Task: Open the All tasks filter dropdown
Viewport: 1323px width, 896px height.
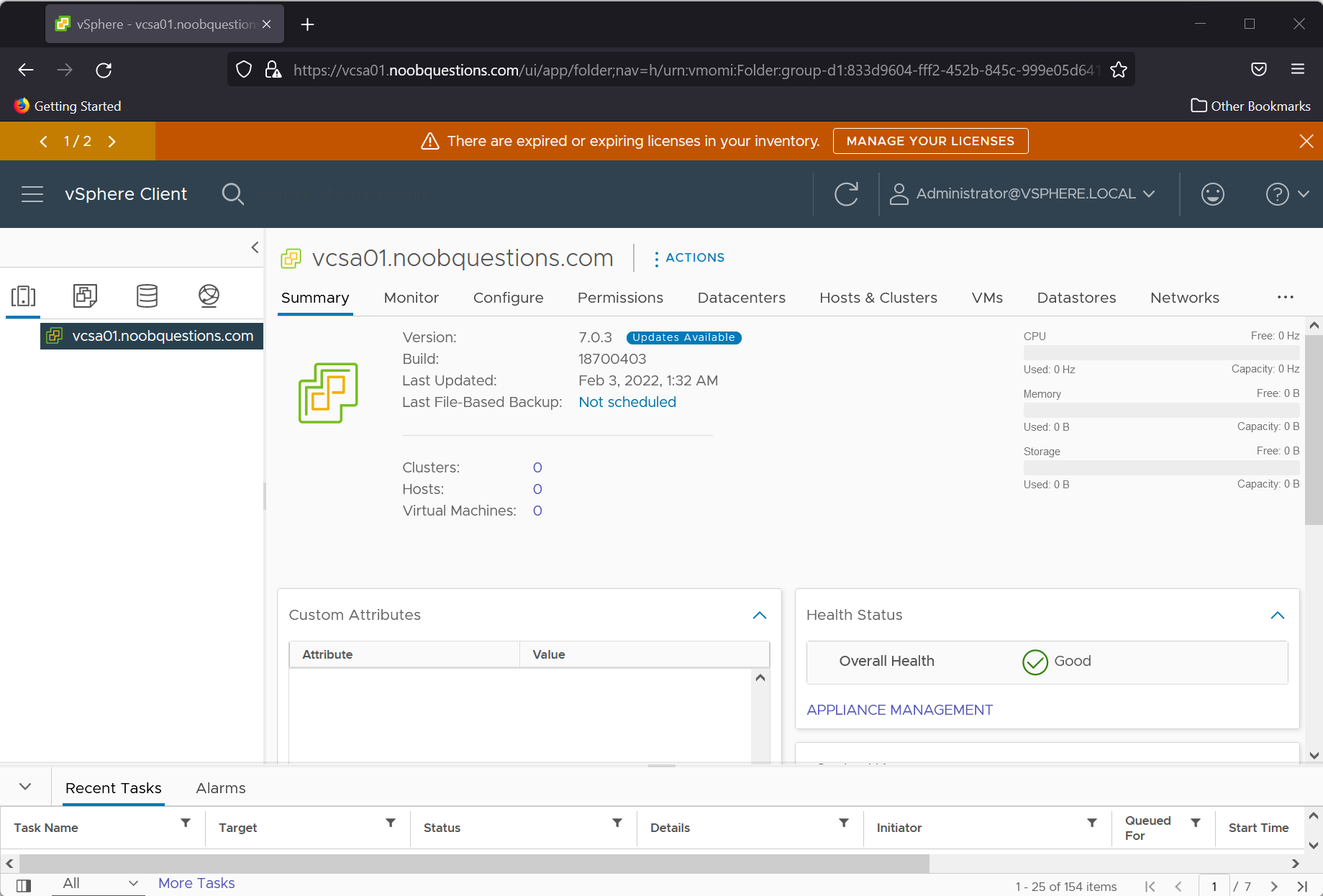Action: 99,884
